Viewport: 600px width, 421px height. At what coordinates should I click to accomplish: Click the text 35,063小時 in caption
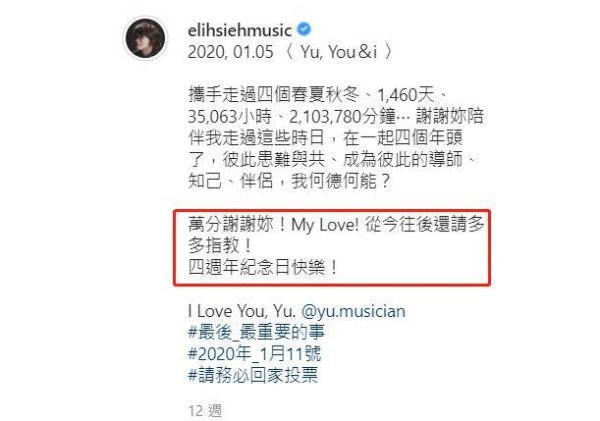(x=230, y=116)
